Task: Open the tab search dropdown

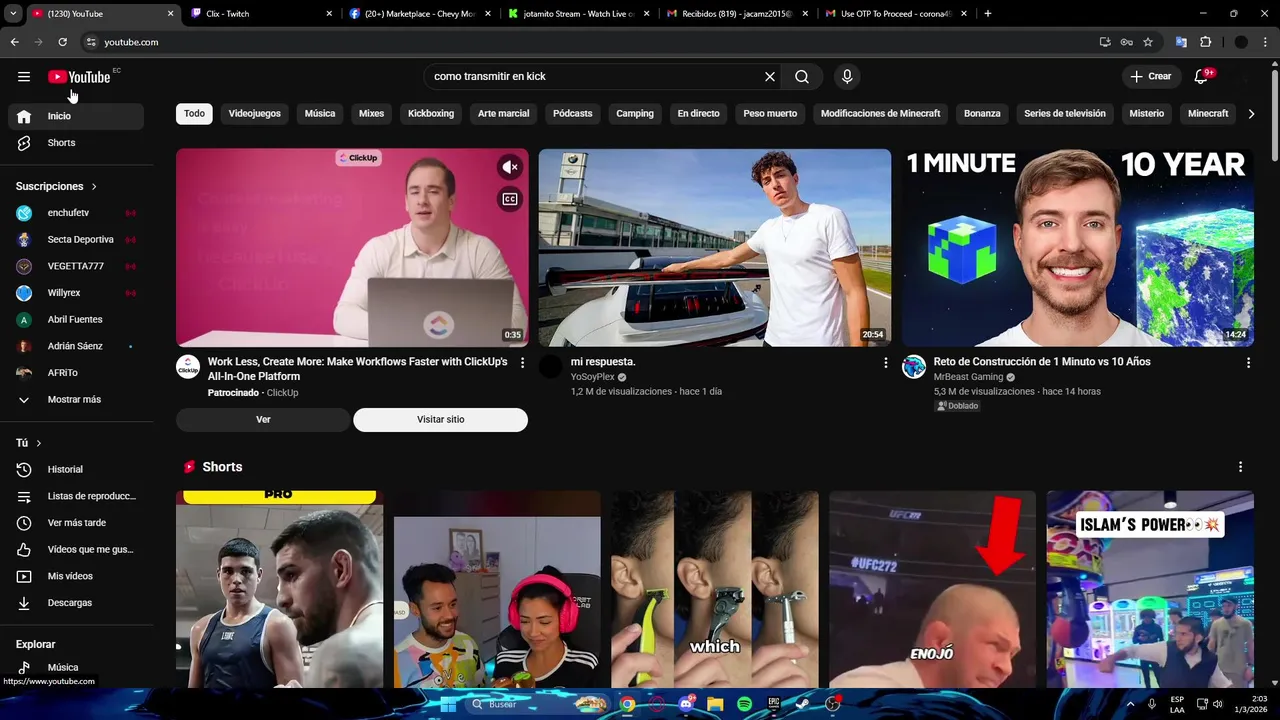Action: click(13, 14)
